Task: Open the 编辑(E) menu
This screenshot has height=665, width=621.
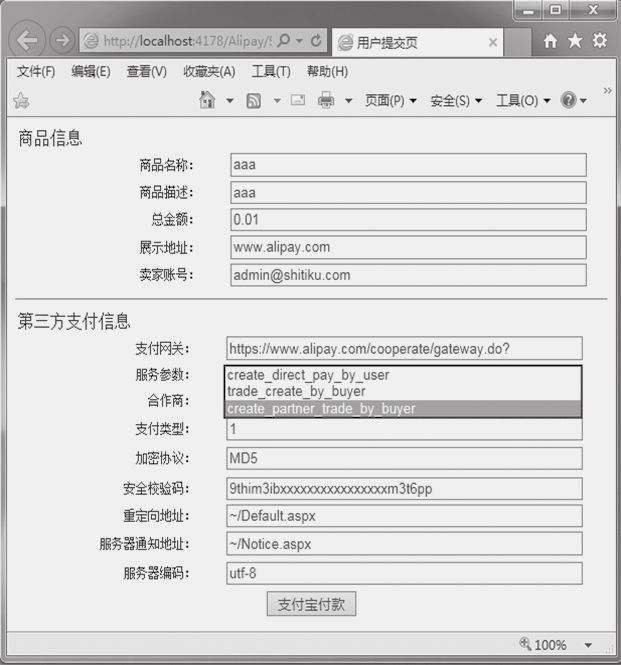Action: point(91,72)
